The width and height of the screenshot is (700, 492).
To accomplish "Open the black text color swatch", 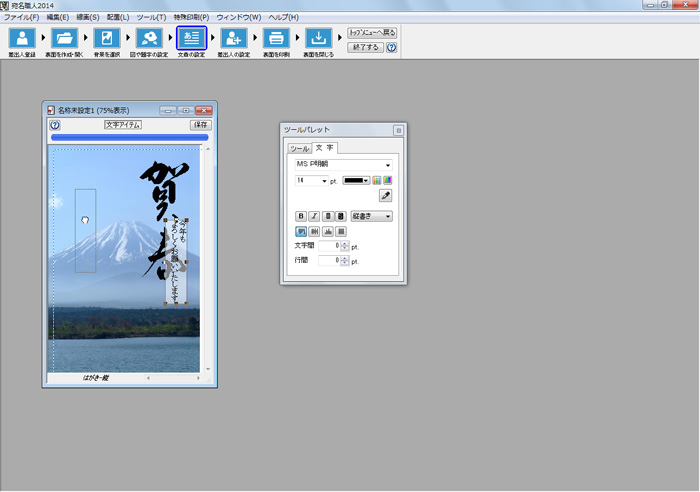I will (357, 180).
